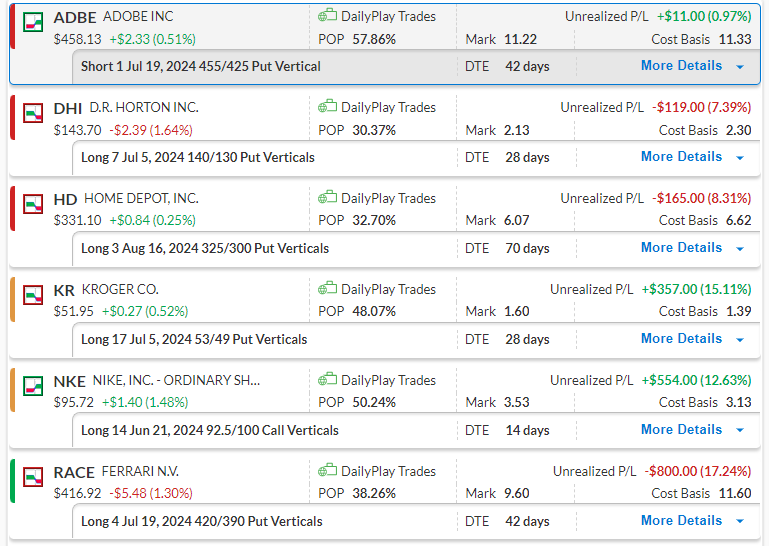The height and width of the screenshot is (546, 769).
Task: Expand details arrow for KR position
Action: click(740, 340)
